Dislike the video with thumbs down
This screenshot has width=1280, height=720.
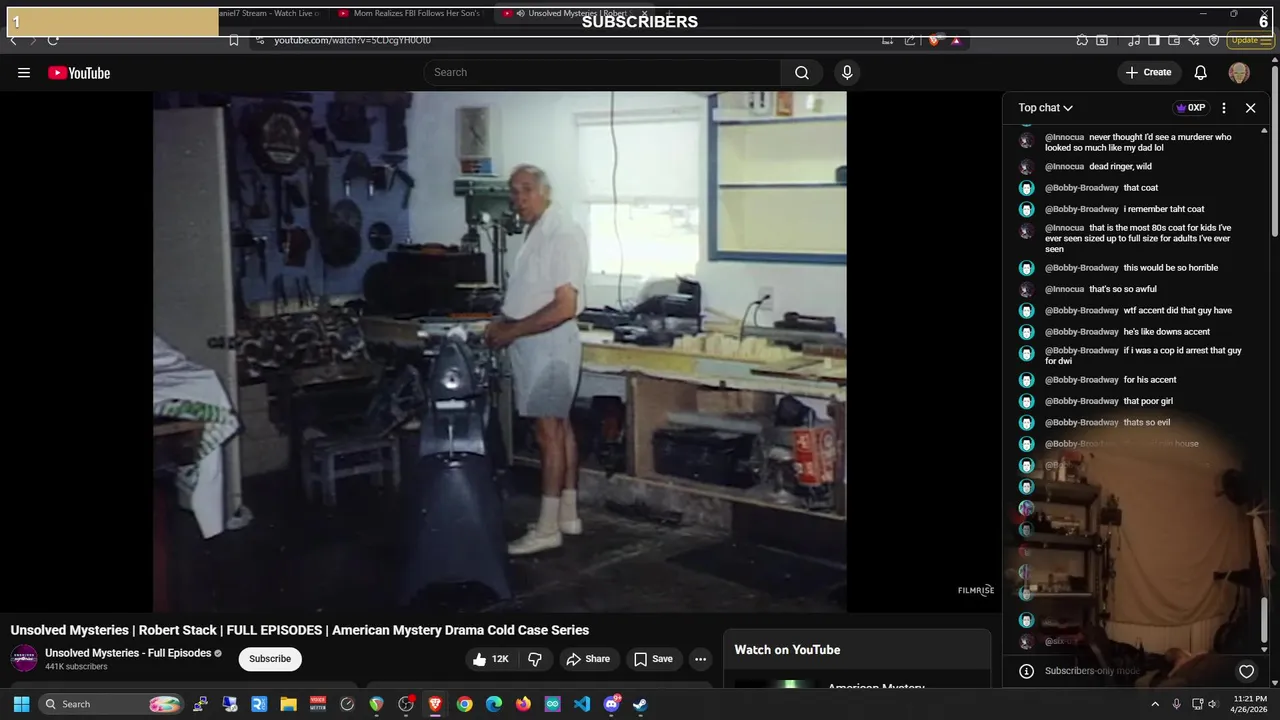click(536, 659)
